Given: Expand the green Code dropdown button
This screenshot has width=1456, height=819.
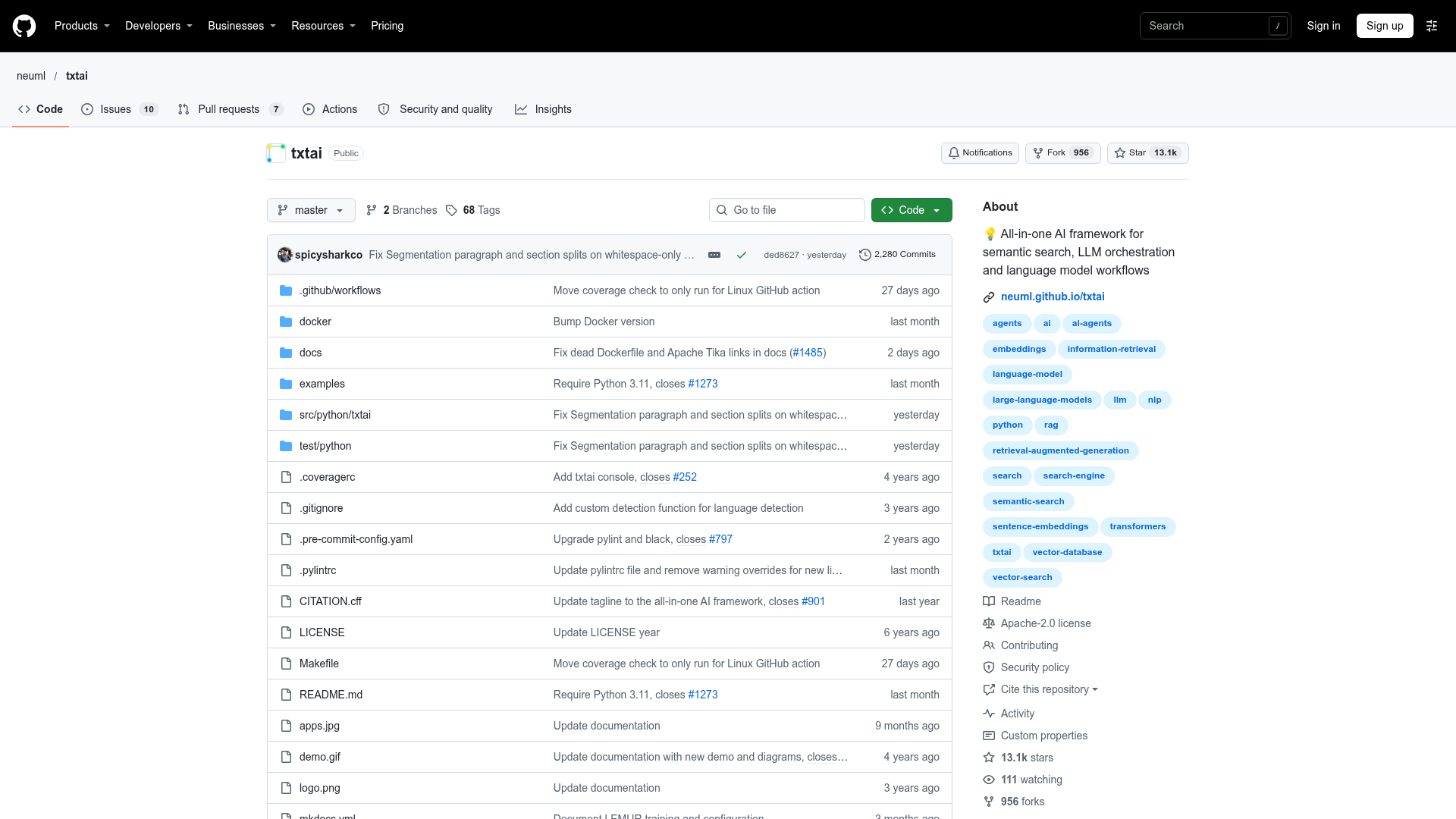Looking at the screenshot, I should click(x=912, y=210).
